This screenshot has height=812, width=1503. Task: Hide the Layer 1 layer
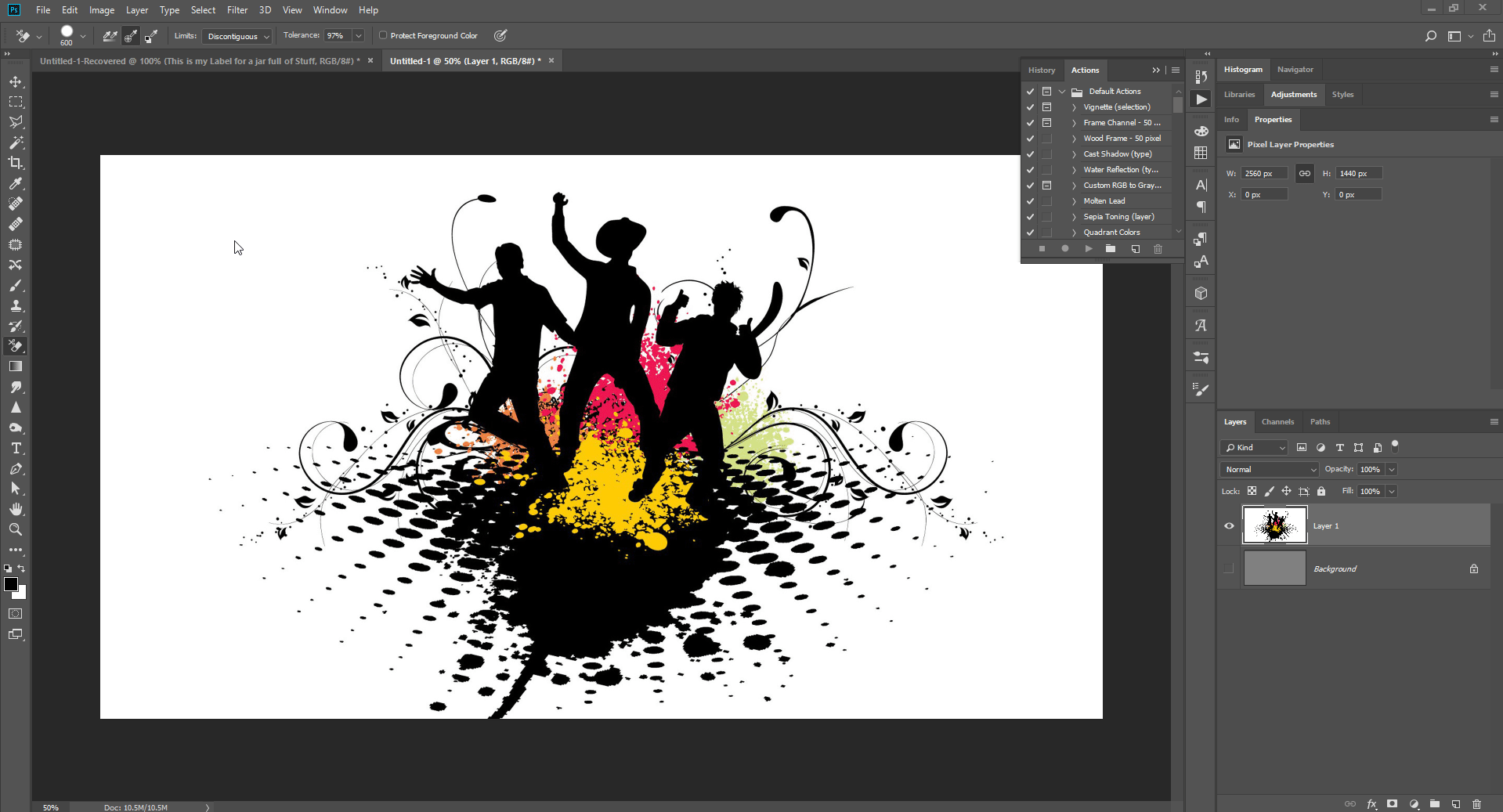click(x=1229, y=525)
